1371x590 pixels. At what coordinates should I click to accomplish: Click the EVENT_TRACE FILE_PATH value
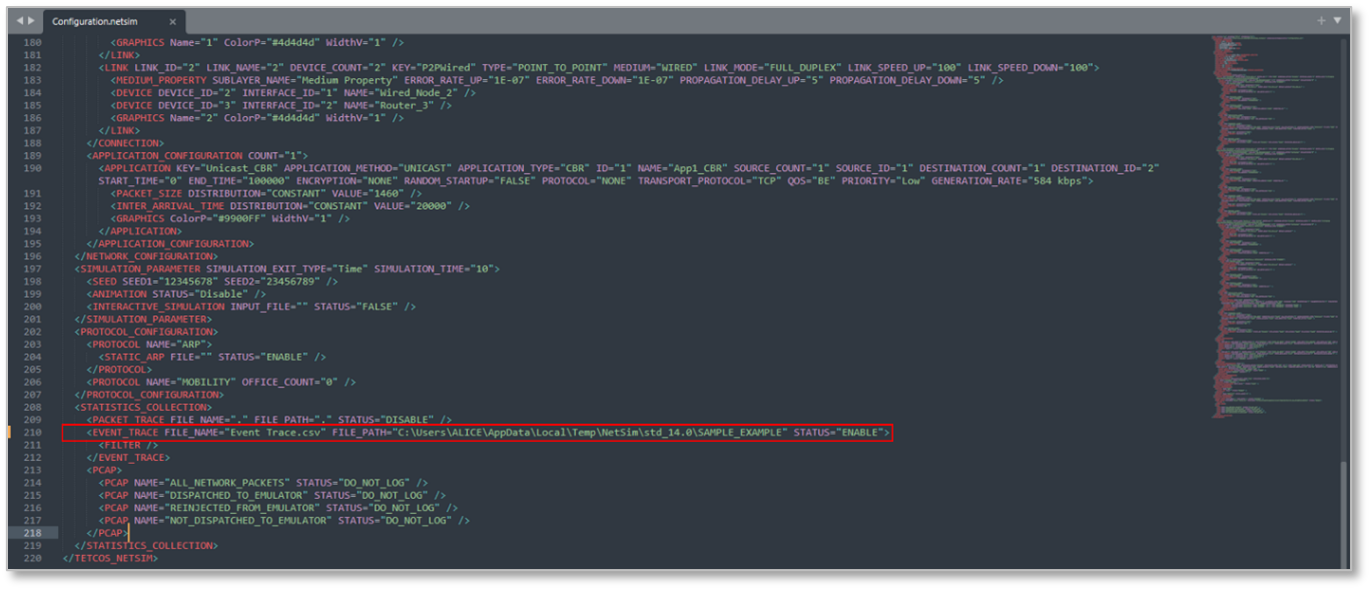[588, 432]
